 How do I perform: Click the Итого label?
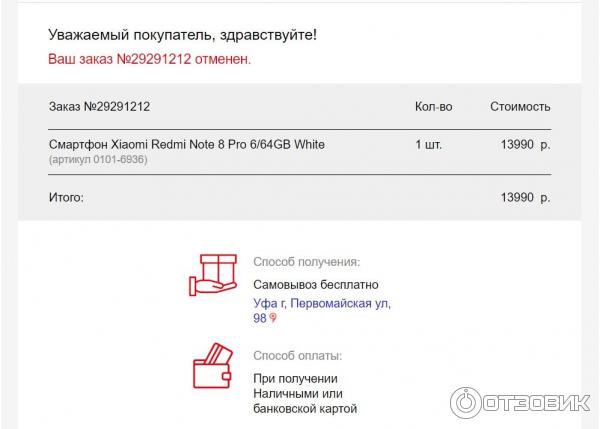66,198
